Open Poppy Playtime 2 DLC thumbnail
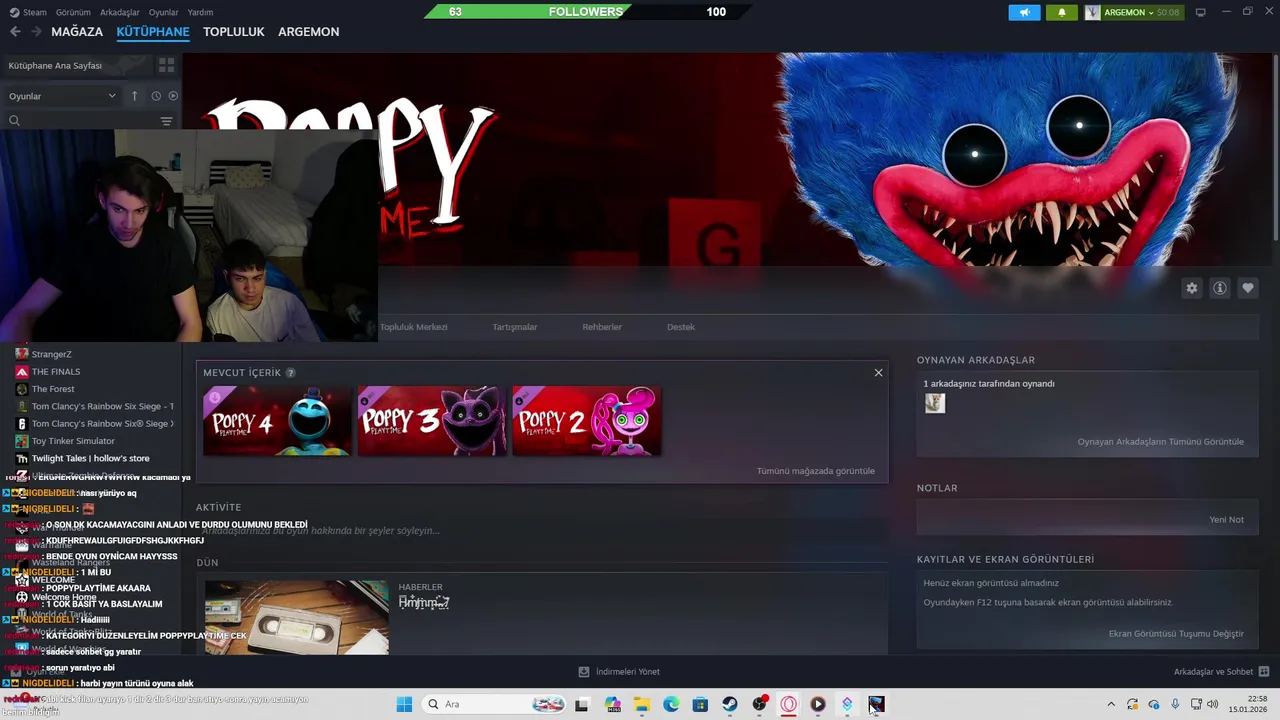 [586, 421]
